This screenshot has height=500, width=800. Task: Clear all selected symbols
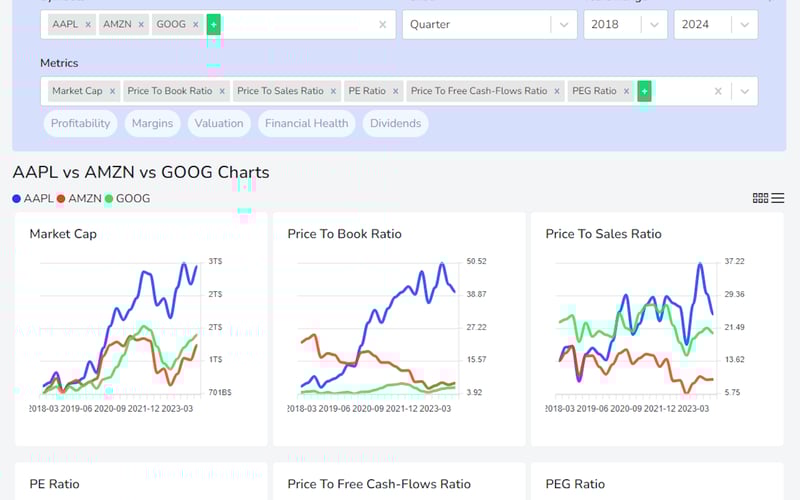382,24
